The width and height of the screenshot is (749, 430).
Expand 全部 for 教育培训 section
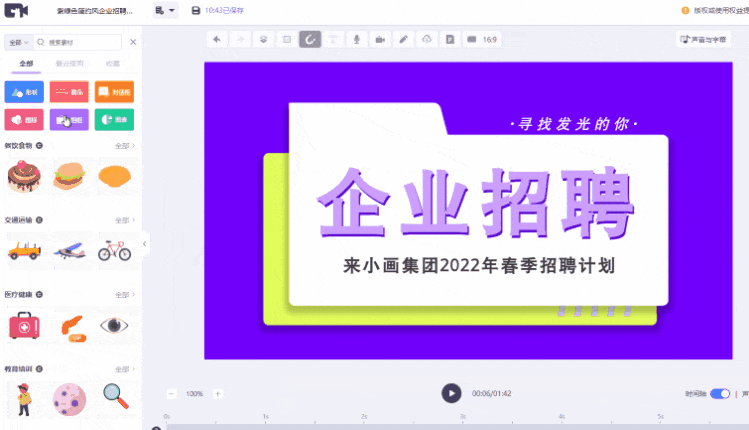[125, 369]
